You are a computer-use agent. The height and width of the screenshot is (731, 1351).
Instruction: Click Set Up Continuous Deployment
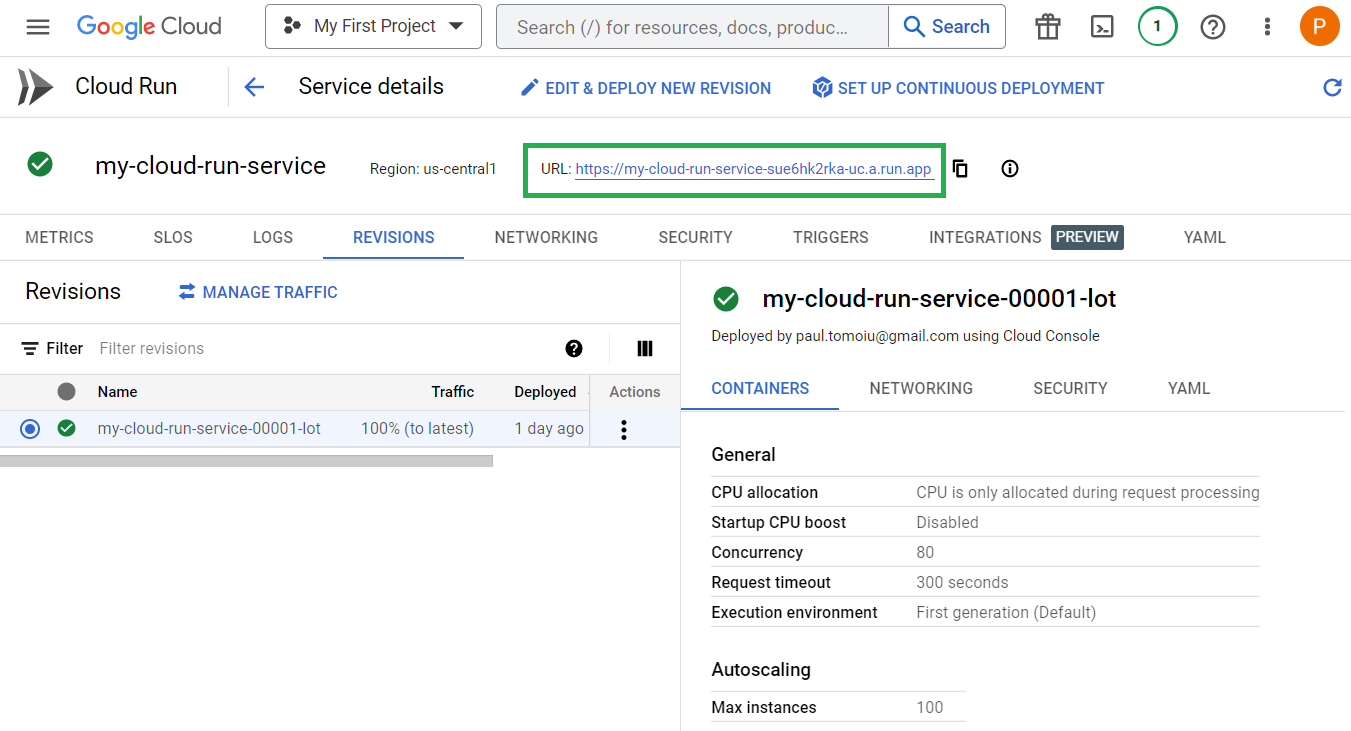pyautogui.click(x=958, y=88)
